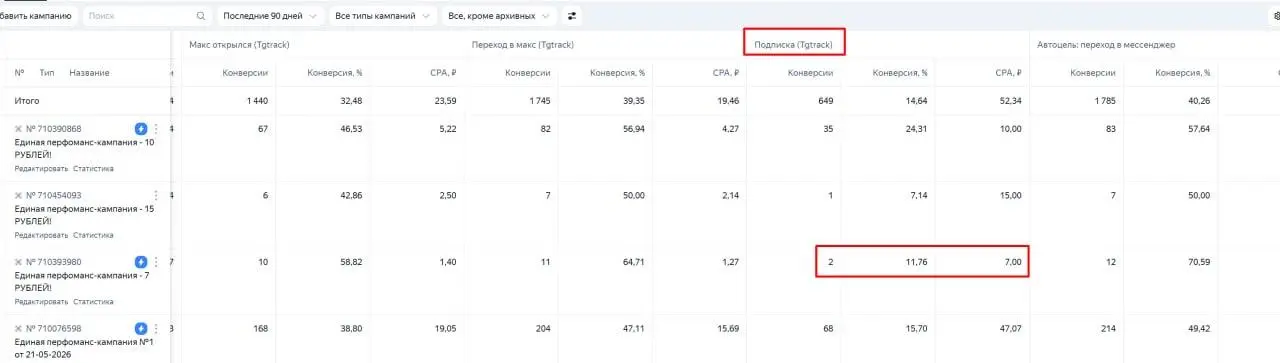Click the total value 649
Viewport: 1280px width, 363px height.
pos(825,101)
